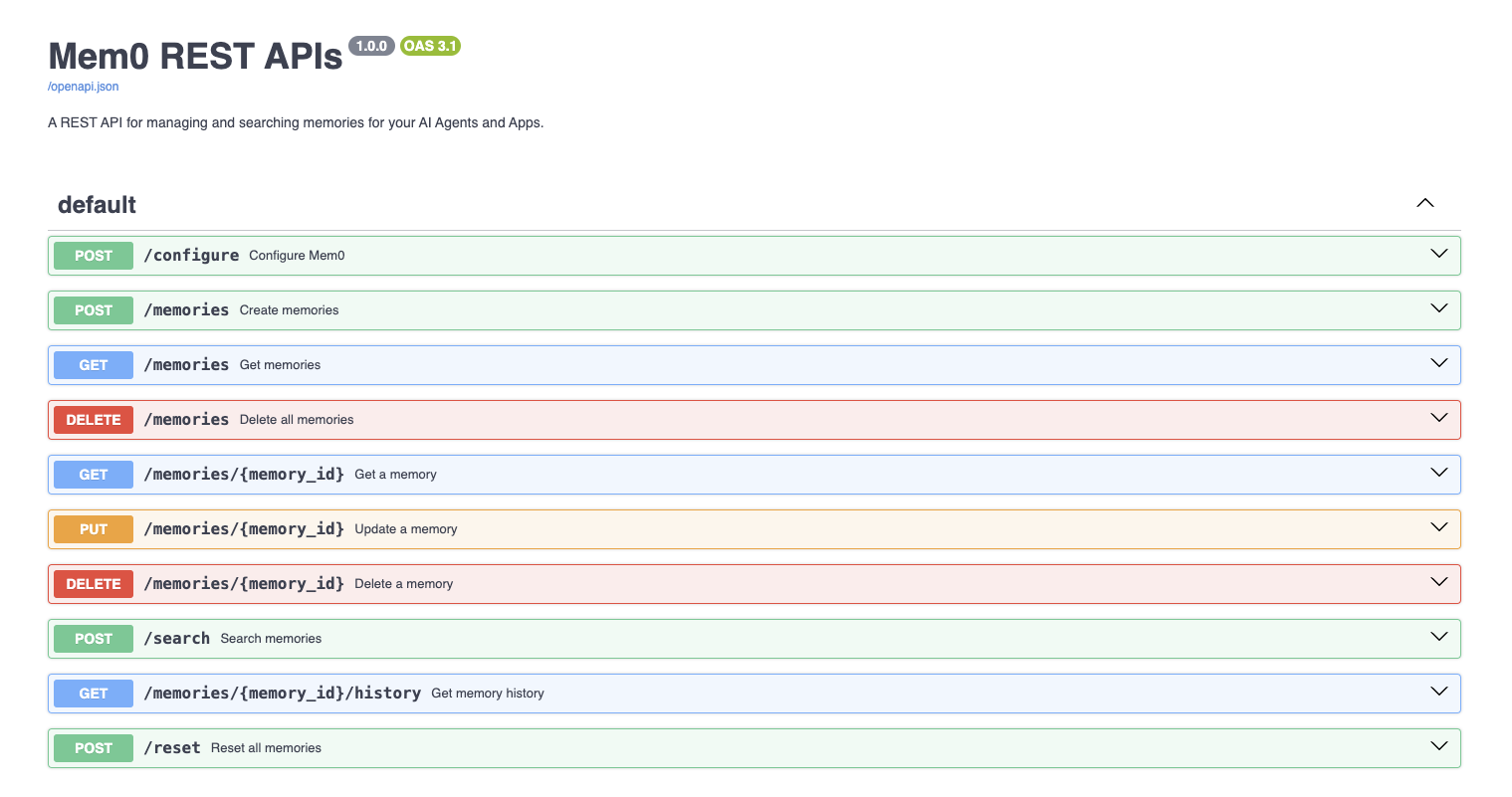This screenshot has width=1512, height=797.
Task: Expand chevron on Update a memory row
Action: (1438, 527)
